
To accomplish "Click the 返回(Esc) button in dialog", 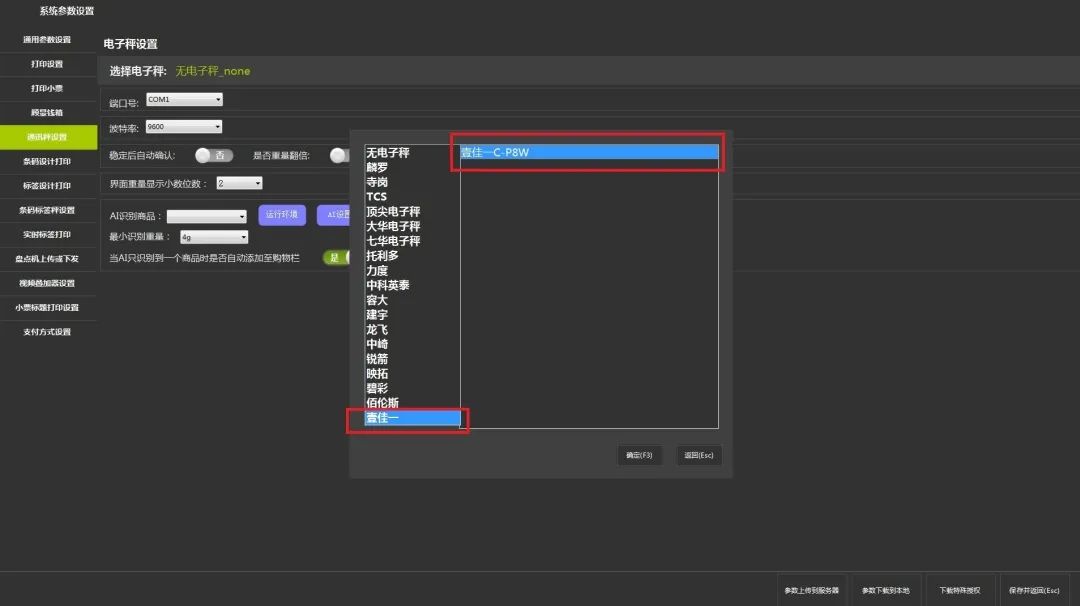I will pos(698,455).
